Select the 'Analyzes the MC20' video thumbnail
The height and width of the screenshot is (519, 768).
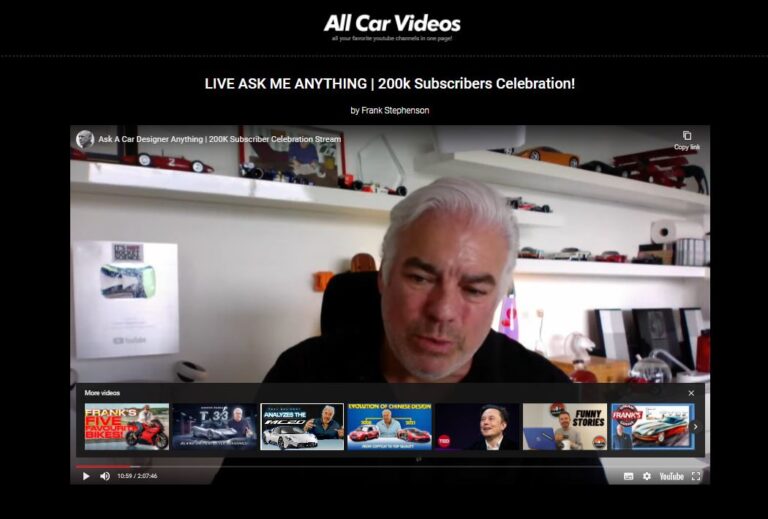(x=302, y=427)
